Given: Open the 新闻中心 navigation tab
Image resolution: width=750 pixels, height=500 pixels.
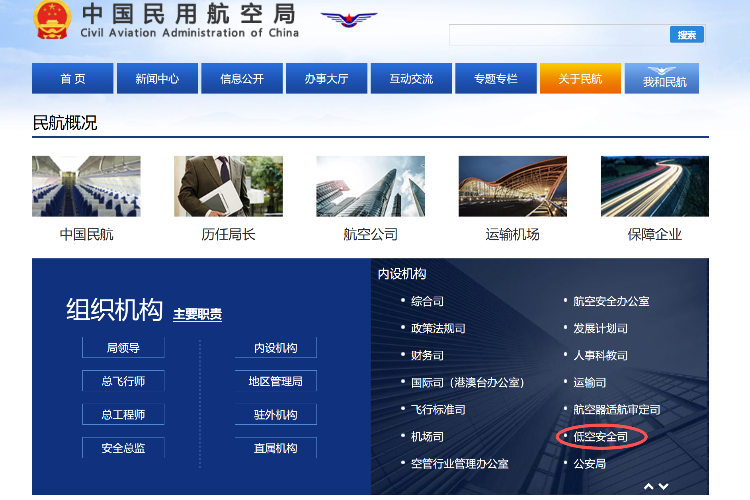Looking at the screenshot, I should pos(157,78).
